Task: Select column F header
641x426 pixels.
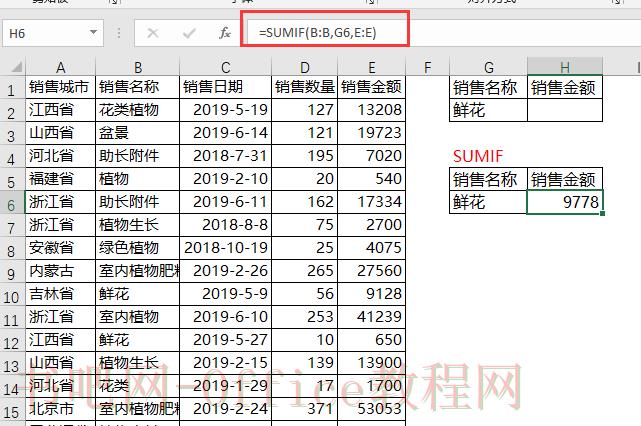Action: point(427,67)
